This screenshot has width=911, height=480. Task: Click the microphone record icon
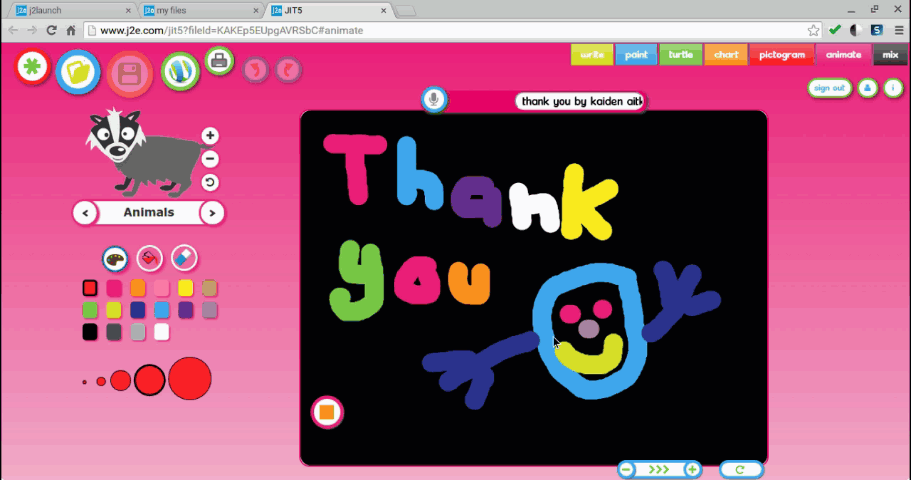[433, 99]
